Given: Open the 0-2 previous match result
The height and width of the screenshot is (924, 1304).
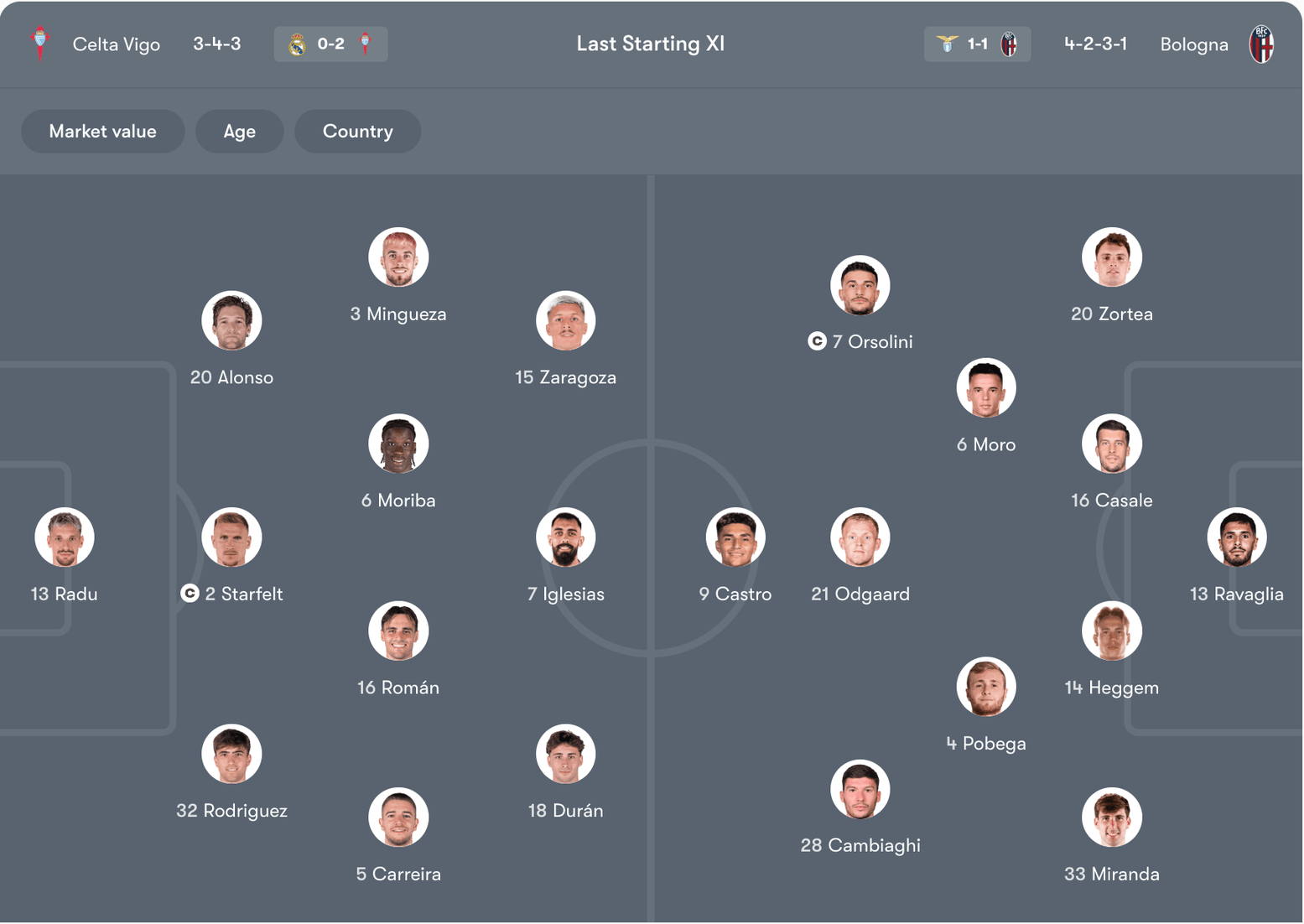Looking at the screenshot, I should (x=330, y=44).
